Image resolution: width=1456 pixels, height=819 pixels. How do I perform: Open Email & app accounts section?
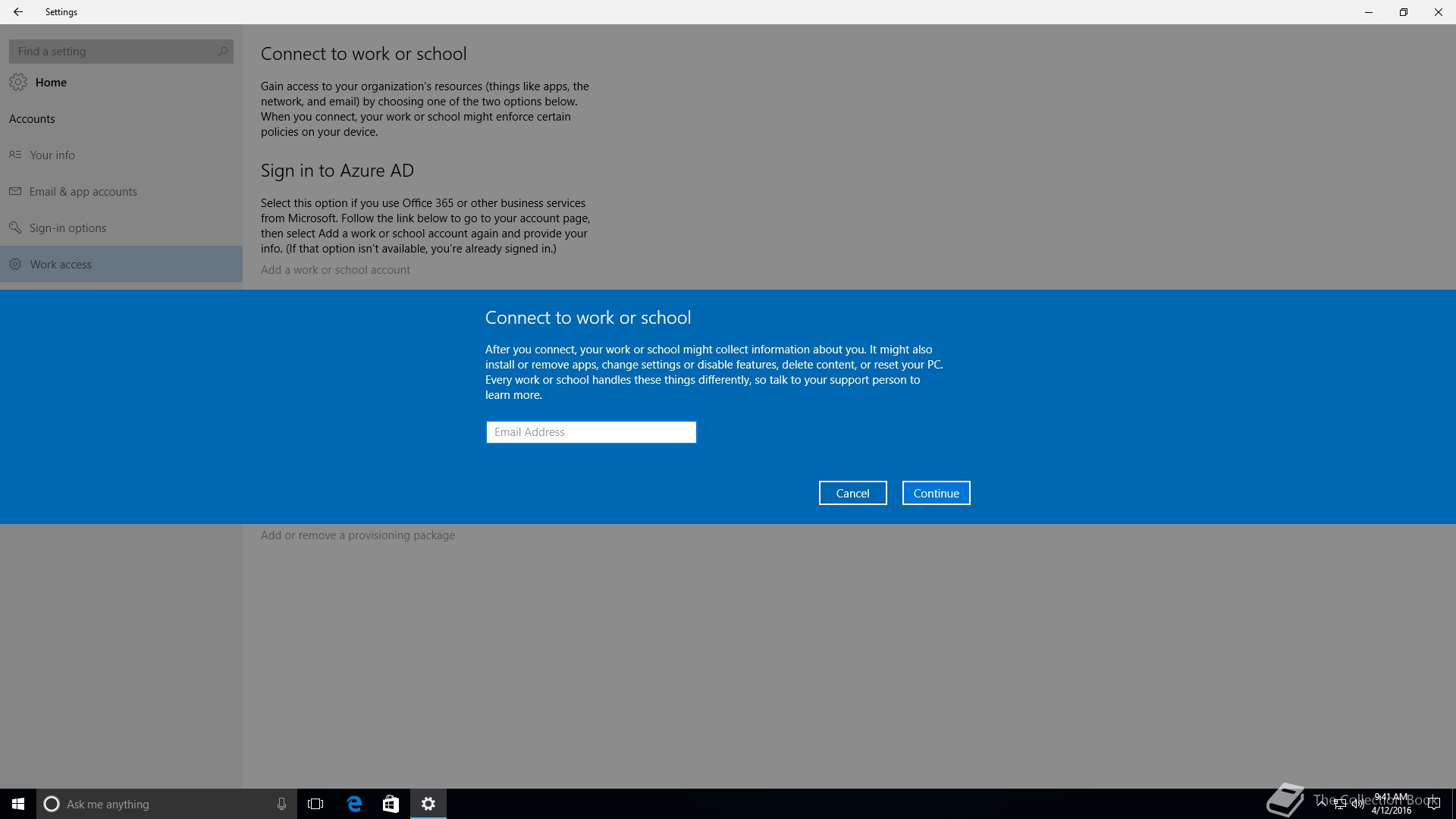(83, 192)
